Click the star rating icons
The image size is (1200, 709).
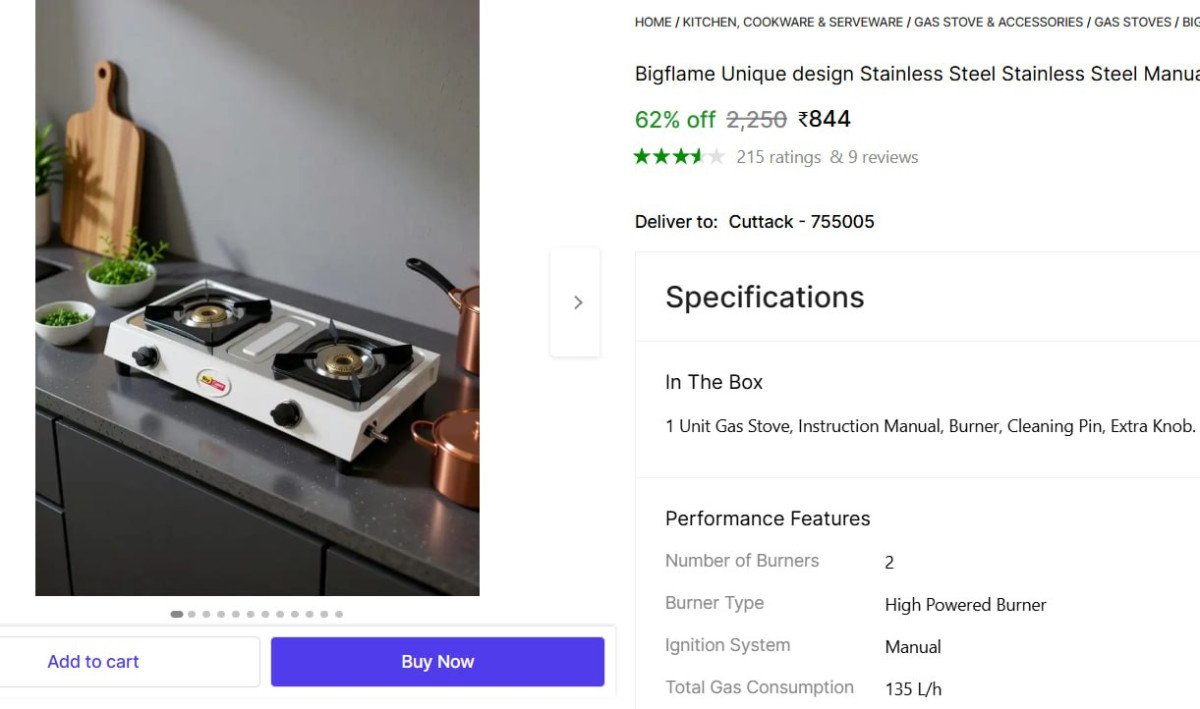(x=679, y=157)
